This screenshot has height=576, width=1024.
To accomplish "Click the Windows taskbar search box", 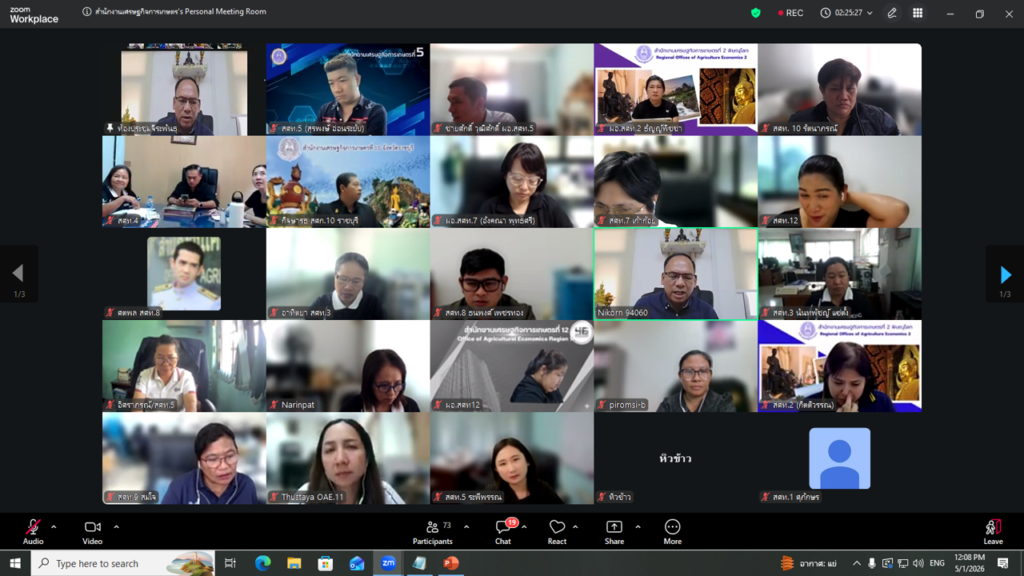I will point(123,563).
